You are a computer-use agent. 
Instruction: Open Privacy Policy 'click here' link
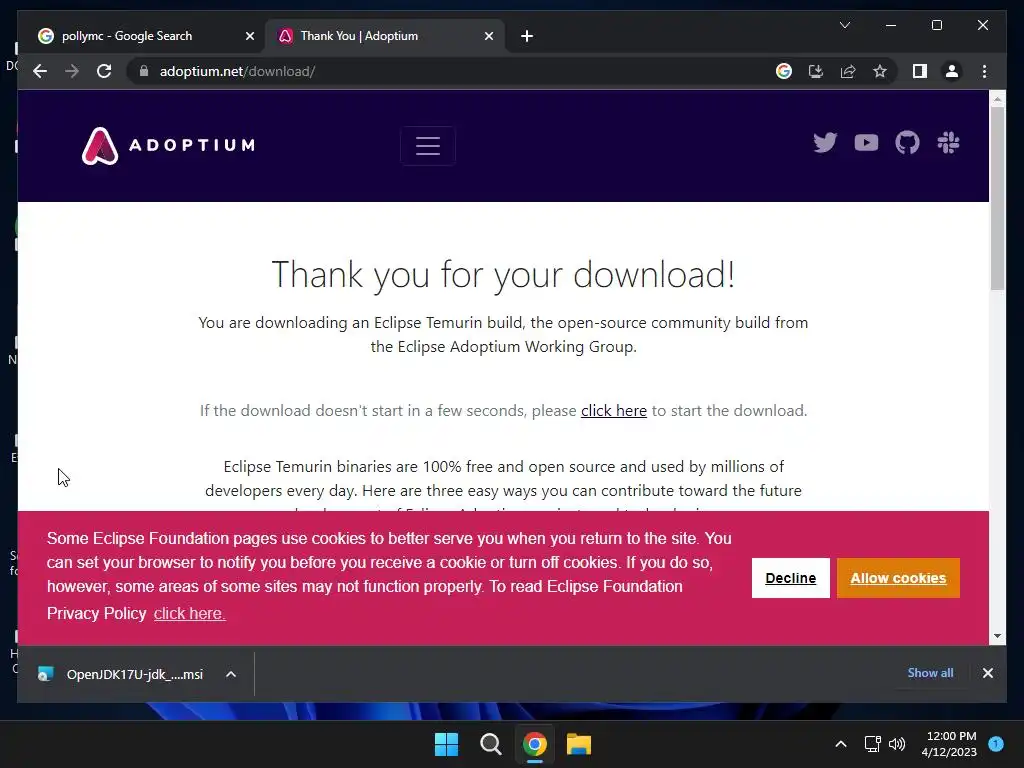tap(189, 613)
